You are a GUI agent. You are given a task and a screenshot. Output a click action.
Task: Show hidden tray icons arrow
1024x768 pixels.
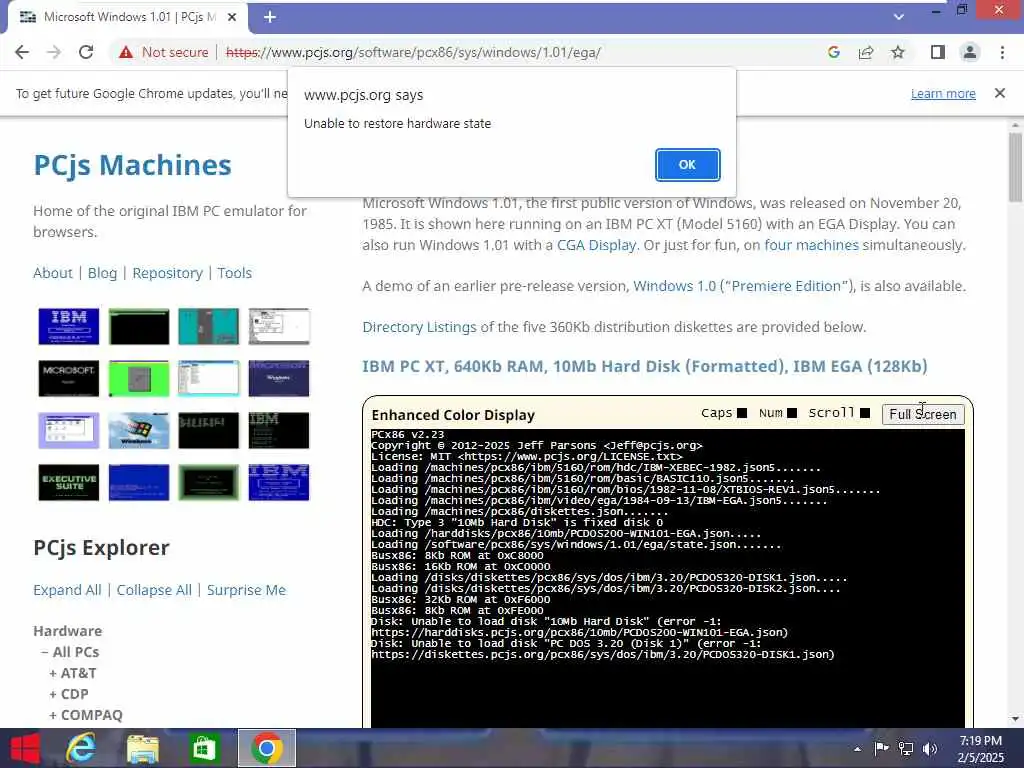tap(857, 749)
